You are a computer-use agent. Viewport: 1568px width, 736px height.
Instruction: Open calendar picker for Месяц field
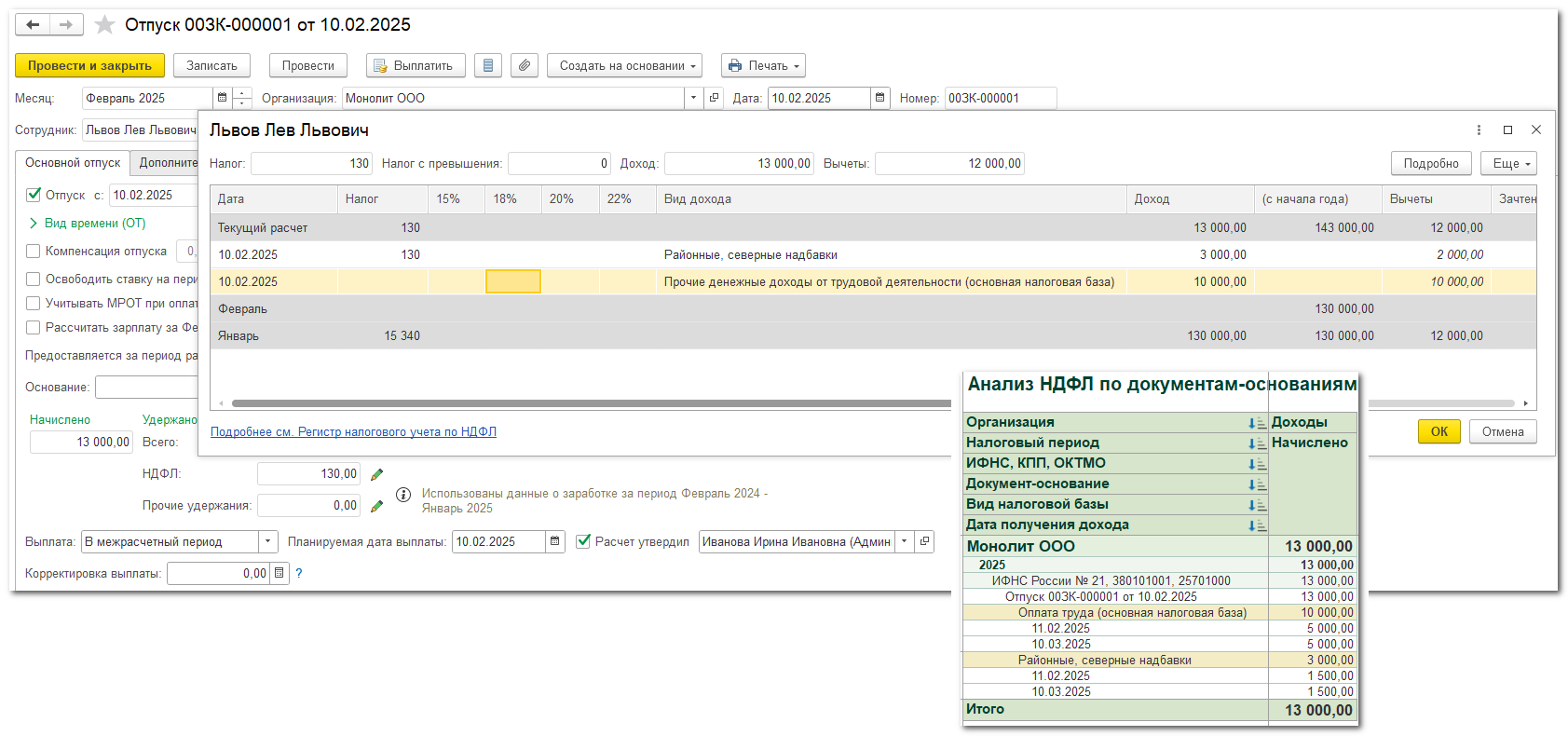click(x=222, y=98)
